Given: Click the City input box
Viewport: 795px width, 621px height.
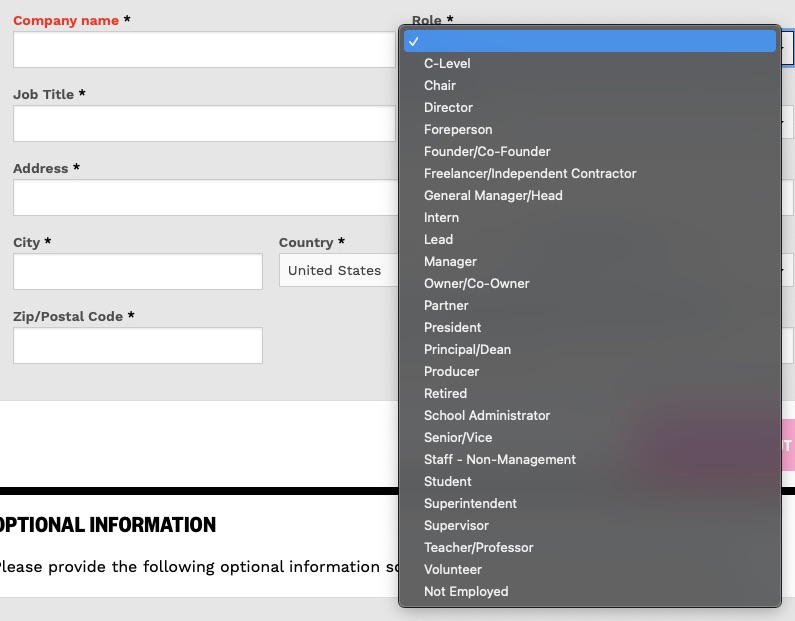Looking at the screenshot, I should (138, 271).
